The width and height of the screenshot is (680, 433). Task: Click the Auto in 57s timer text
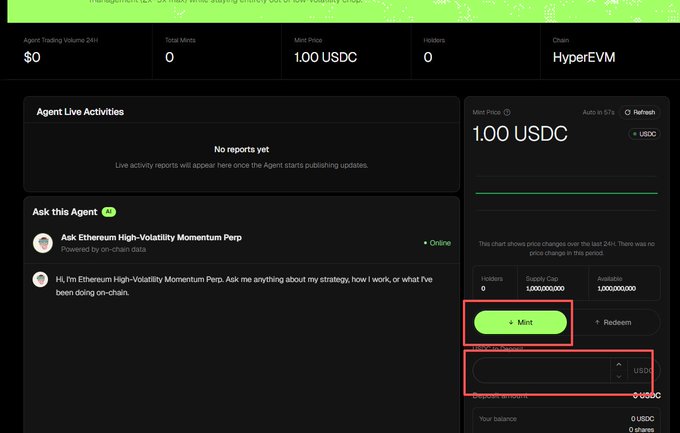pyautogui.click(x=598, y=112)
